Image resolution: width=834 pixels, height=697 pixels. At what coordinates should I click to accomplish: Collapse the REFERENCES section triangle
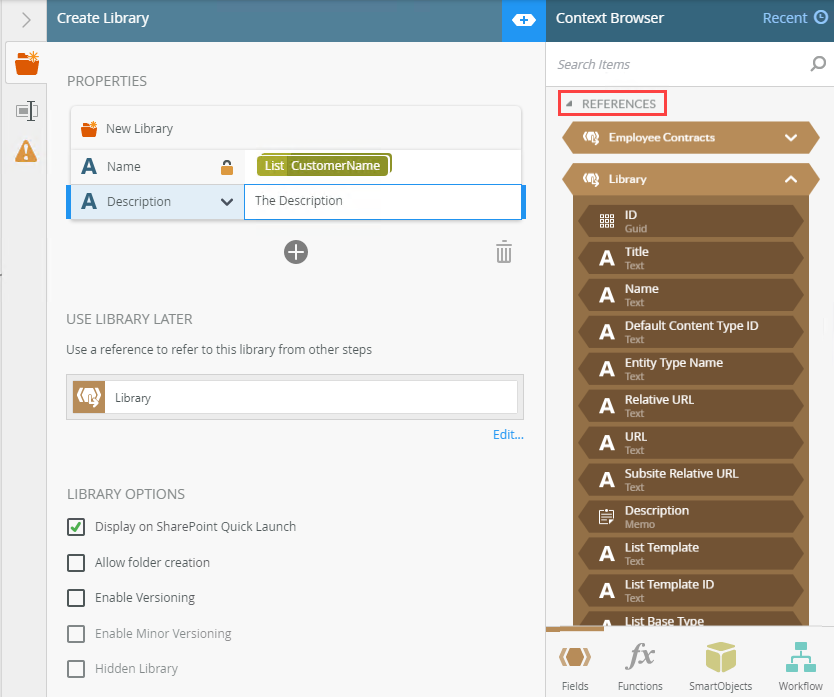tap(569, 104)
